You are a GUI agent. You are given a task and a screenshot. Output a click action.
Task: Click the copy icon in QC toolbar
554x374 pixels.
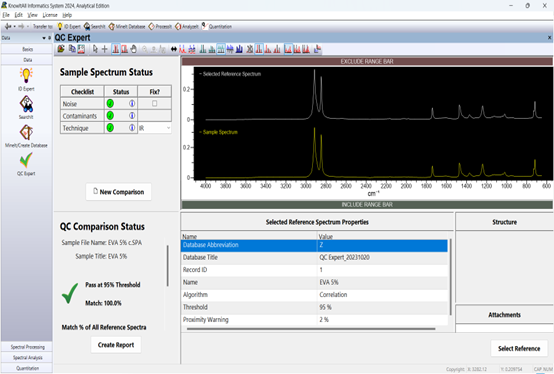click(x=72, y=49)
